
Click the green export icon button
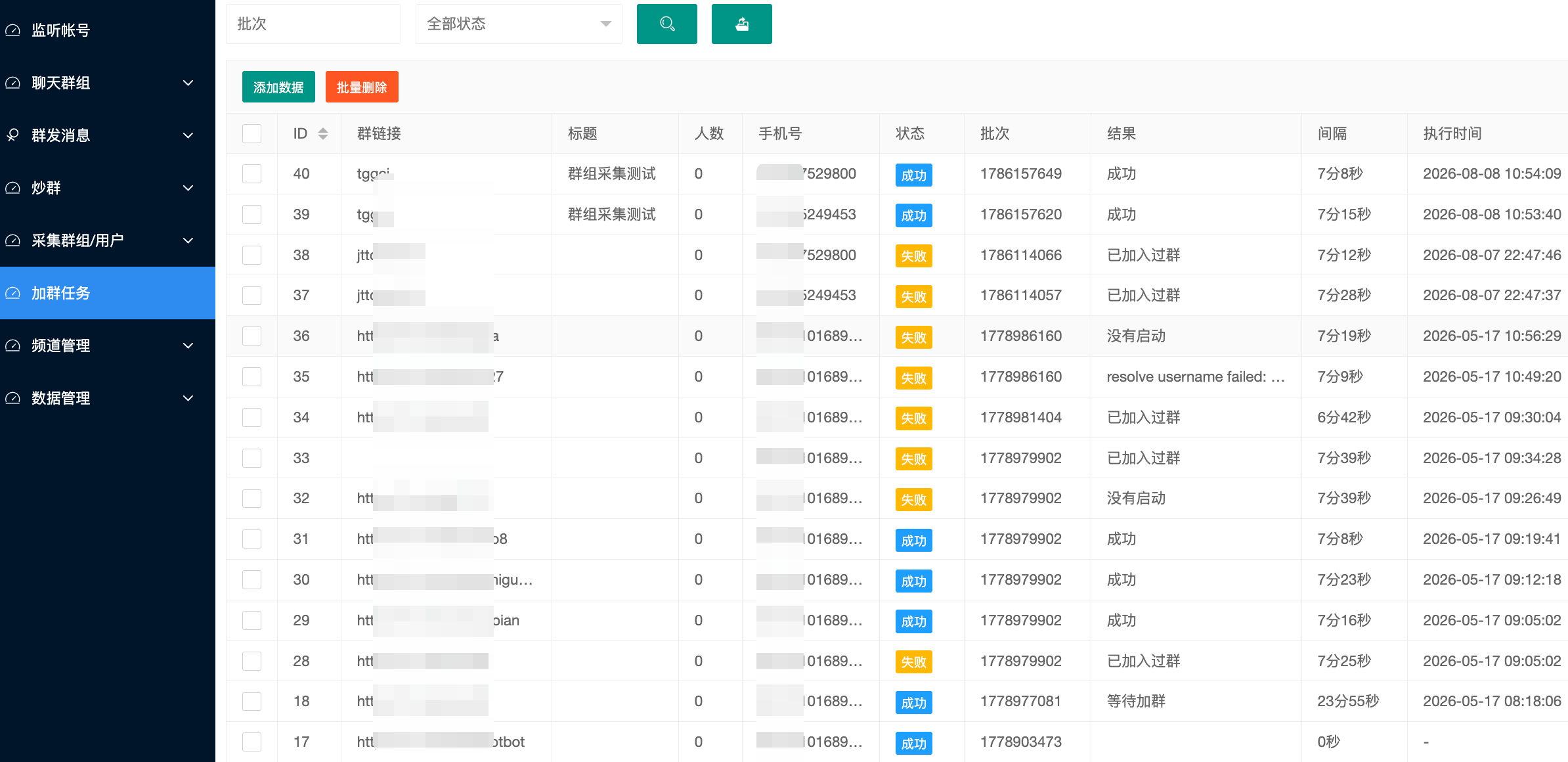click(x=741, y=24)
